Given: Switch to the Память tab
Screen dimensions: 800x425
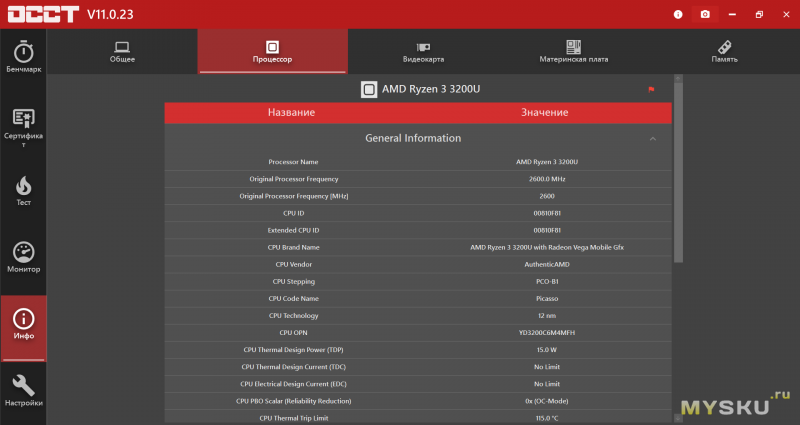Looking at the screenshot, I should coord(724,52).
